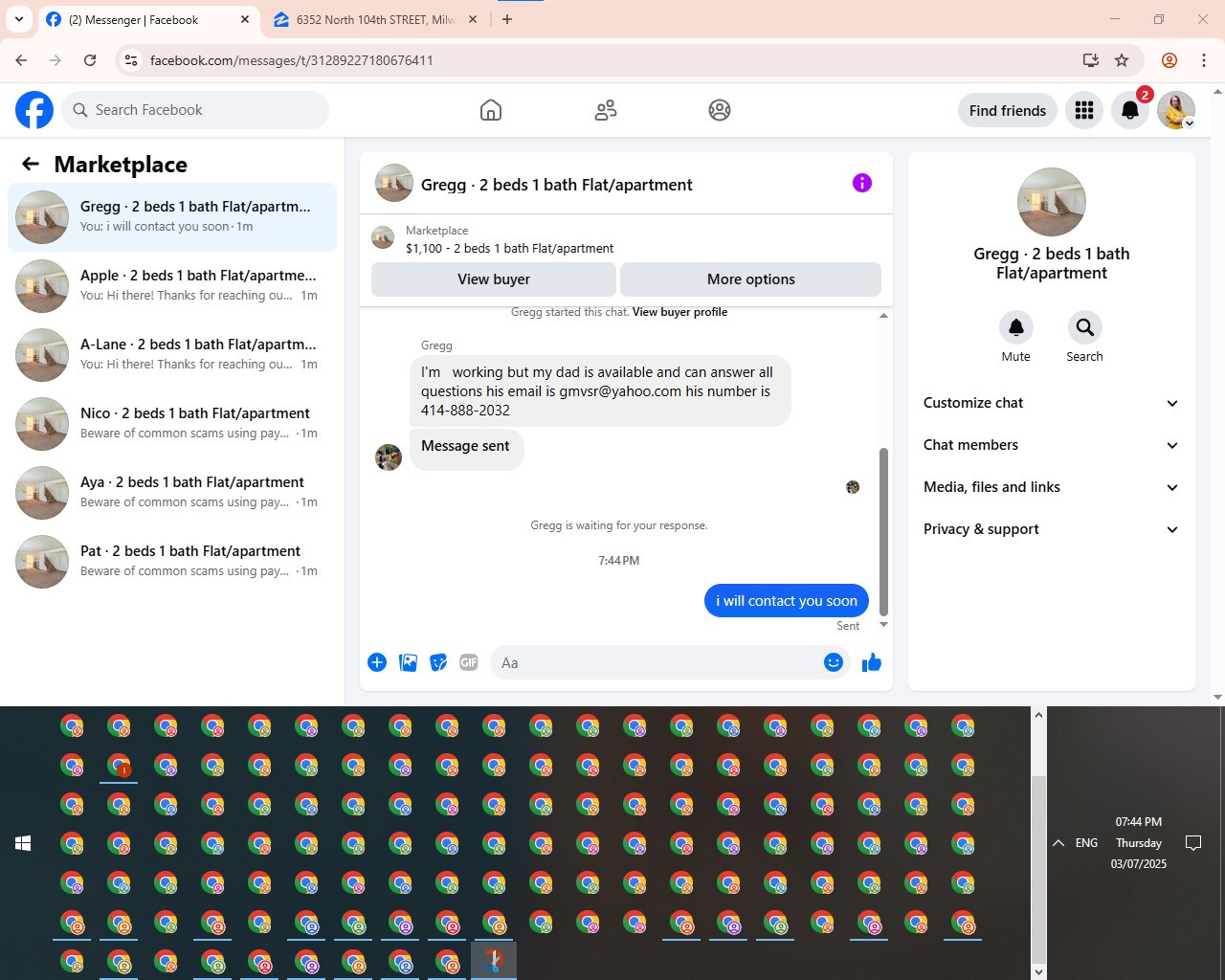Open Apple conversation in list
The image size is (1225, 980).
coord(172,286)
